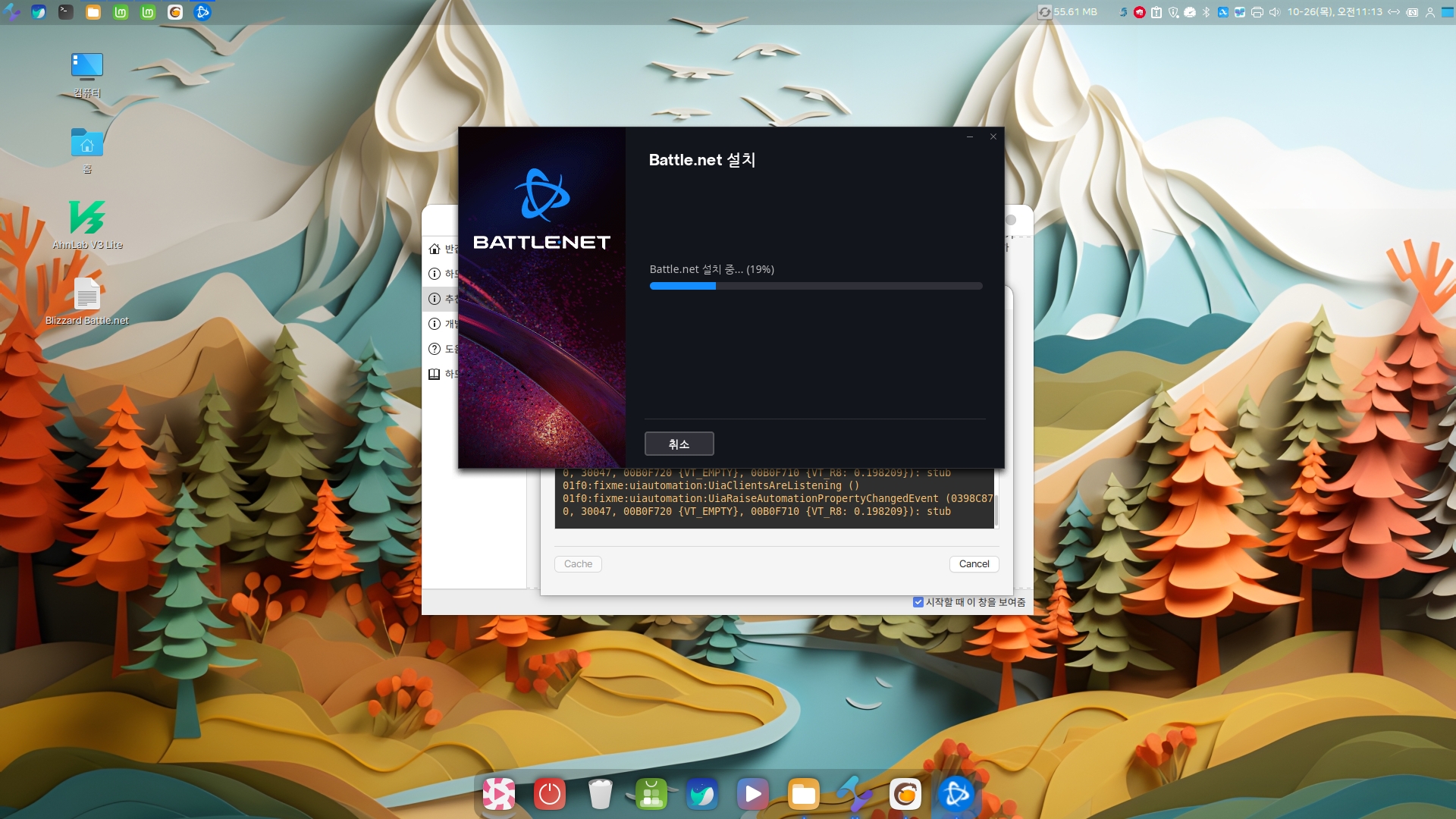The image size is (1456, 819).
Task: Open the orange file manager in dock
Action: tap(804, 794)
